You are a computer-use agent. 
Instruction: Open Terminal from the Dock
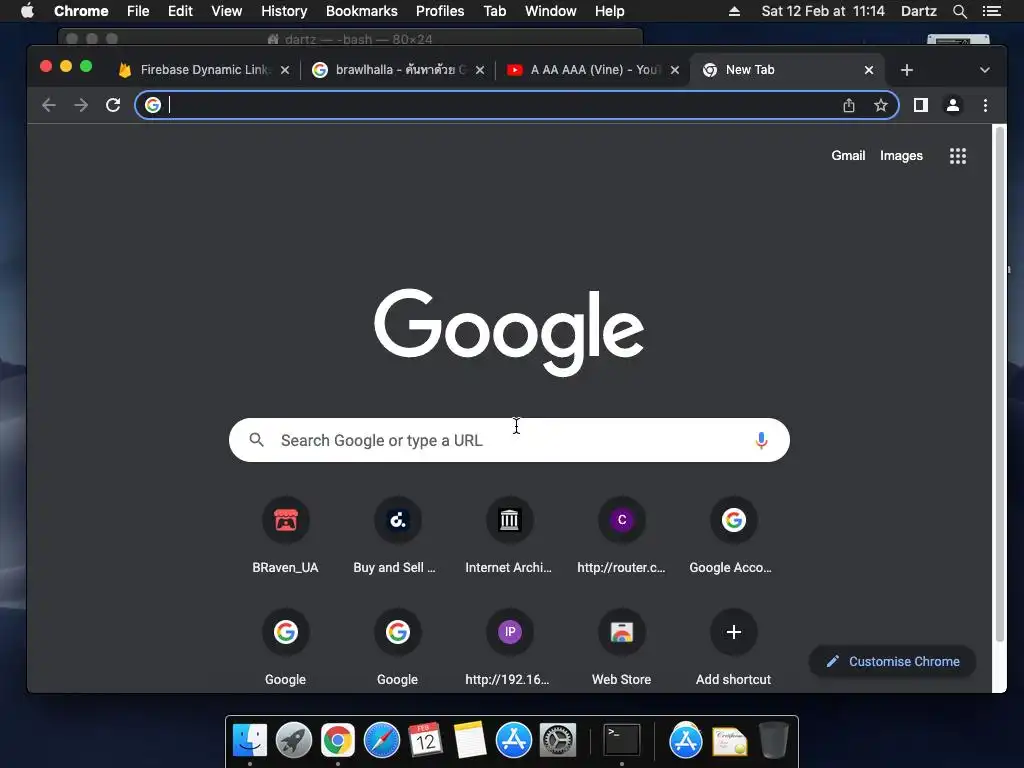[622, 740]
